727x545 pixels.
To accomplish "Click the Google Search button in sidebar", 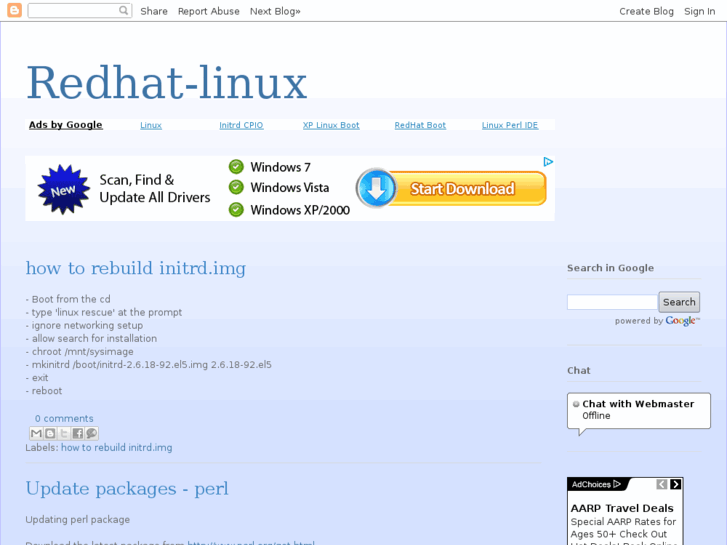I will pos(679,302).
